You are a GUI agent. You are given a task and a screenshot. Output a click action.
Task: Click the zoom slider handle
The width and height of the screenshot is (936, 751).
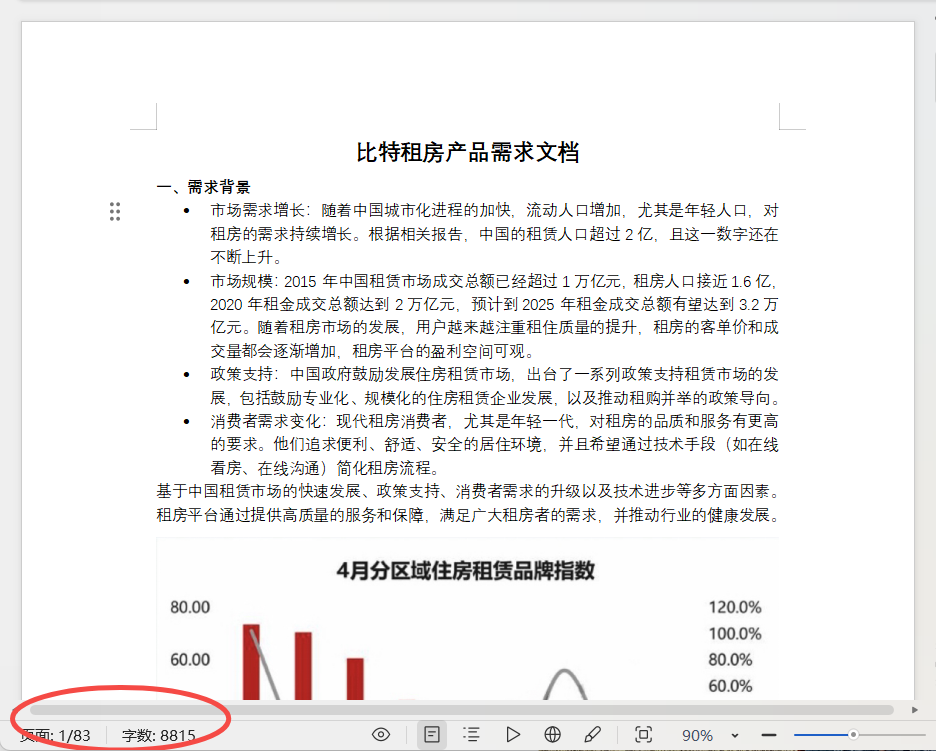(855, 734)
